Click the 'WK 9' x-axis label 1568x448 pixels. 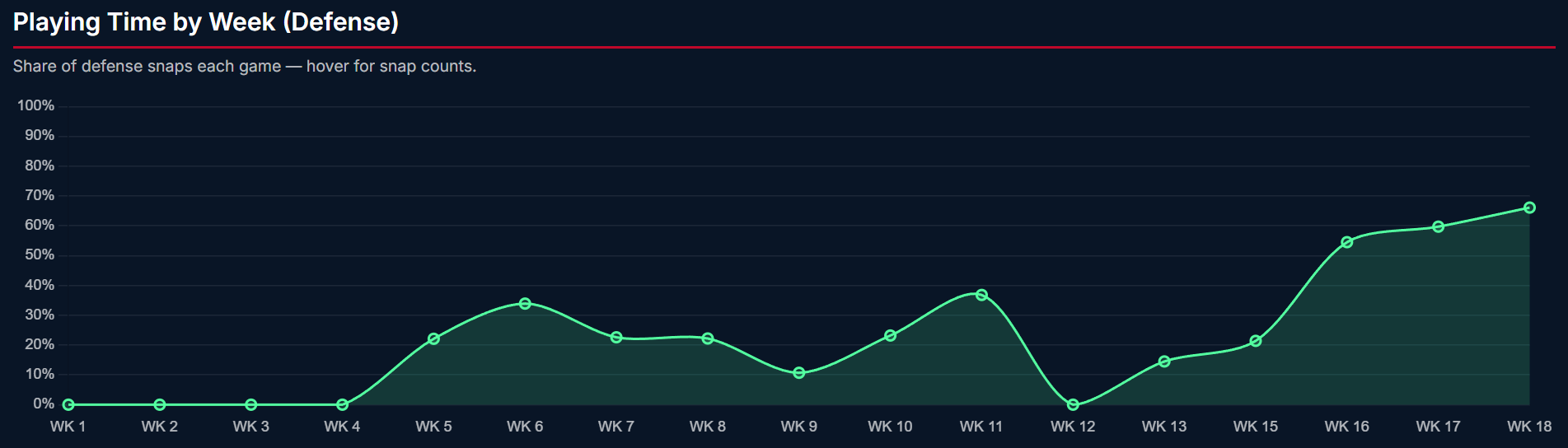799,427
